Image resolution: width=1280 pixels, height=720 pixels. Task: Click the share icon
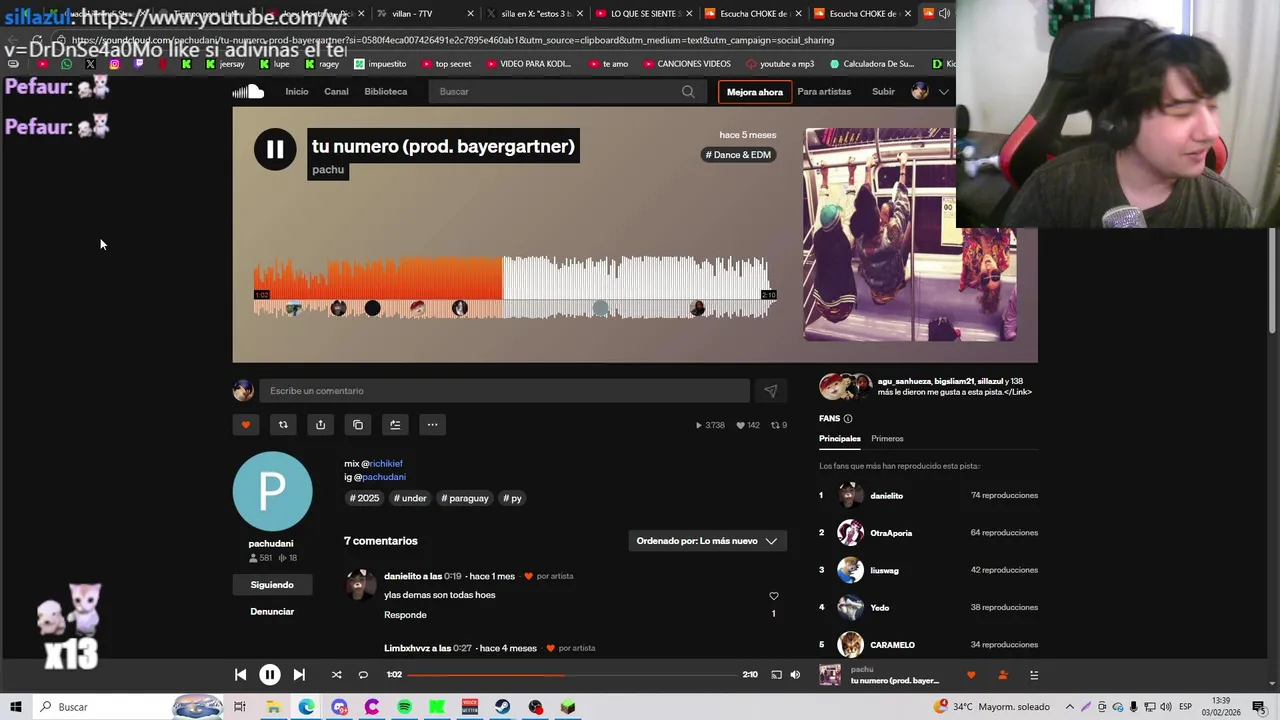tap(320, 425)
